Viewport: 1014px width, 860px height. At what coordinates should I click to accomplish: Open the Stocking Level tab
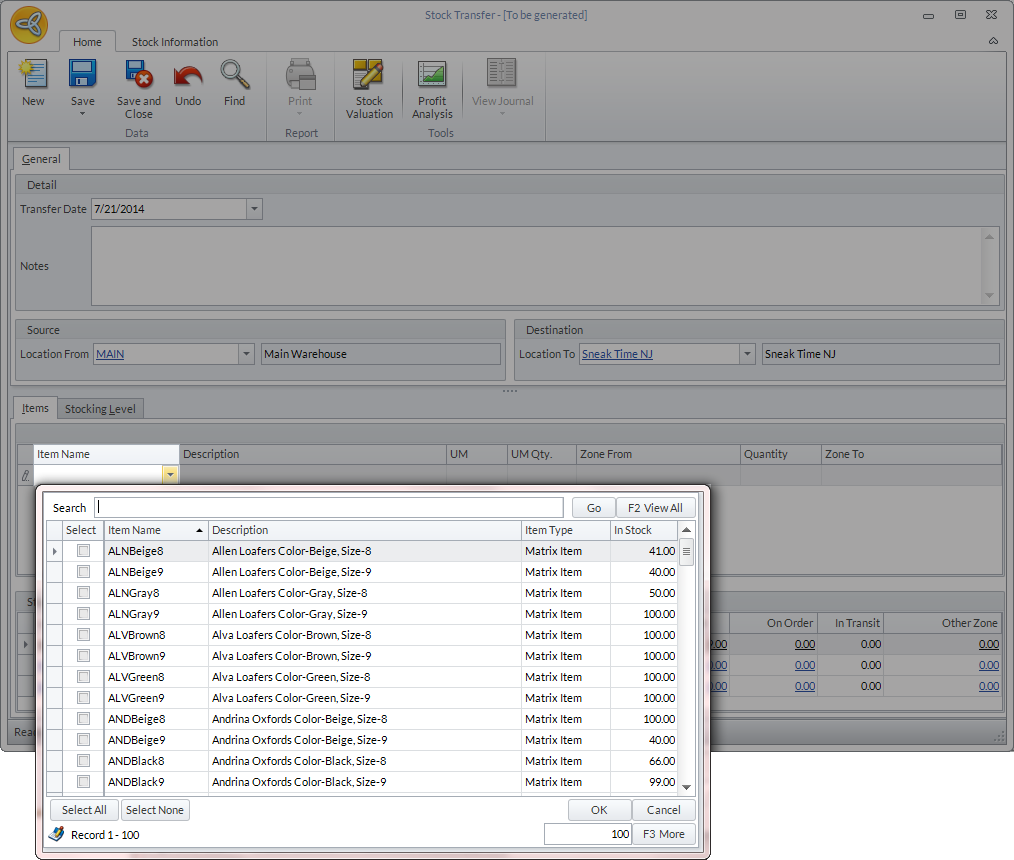click(101, 409)
